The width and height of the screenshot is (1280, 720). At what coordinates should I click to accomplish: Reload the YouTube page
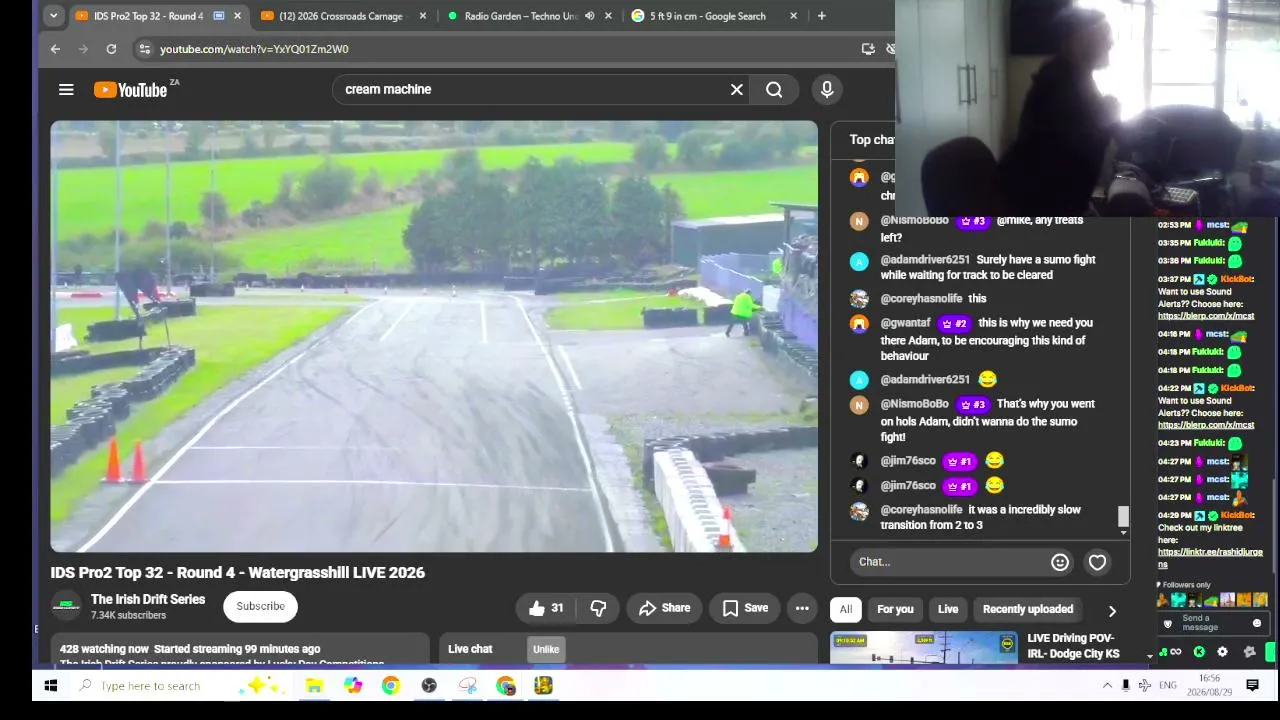click(x=111, y=48)
